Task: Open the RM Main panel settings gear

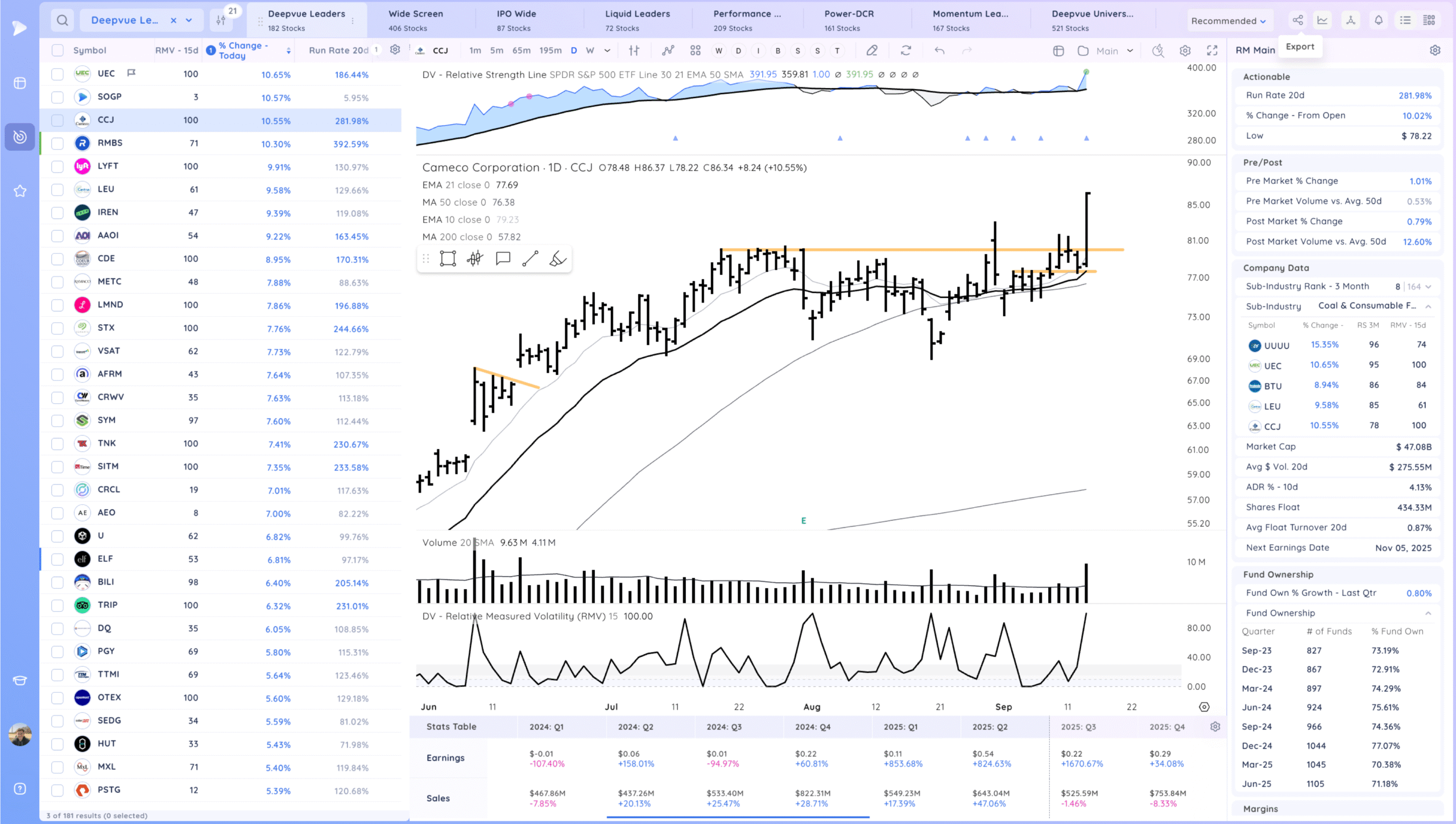Action: pos(1435,50)
